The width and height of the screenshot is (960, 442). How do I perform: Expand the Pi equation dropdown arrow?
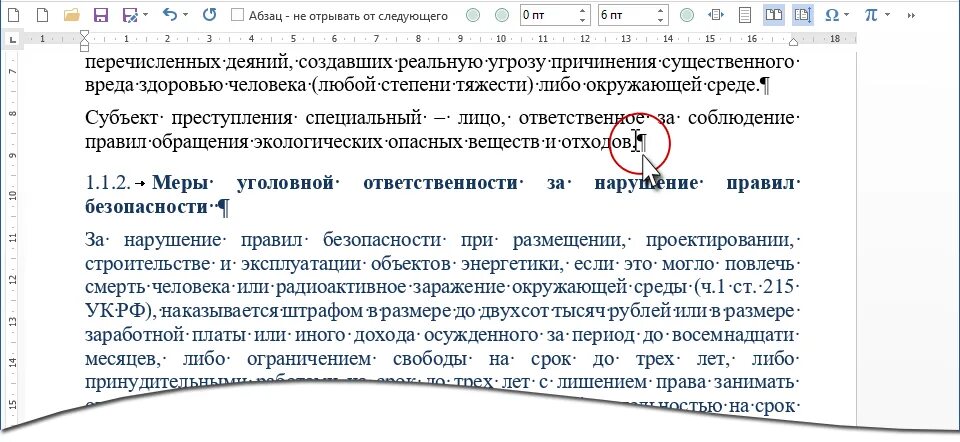click(887, 15)
